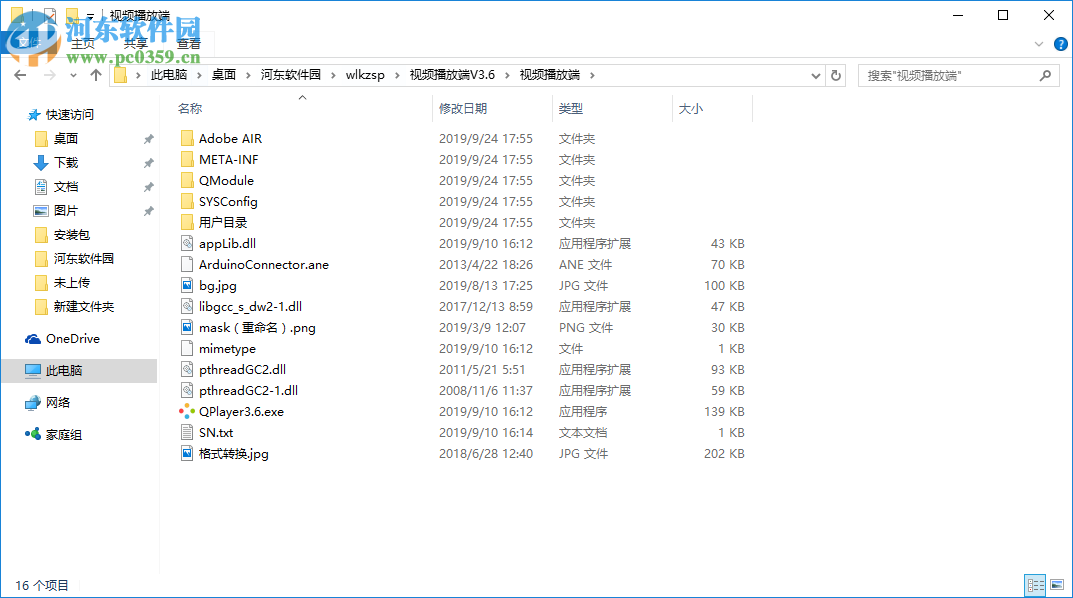Select the bg.jpg image file
The width and height of the screenshot is (1073, 598).
tap(215, 285)
